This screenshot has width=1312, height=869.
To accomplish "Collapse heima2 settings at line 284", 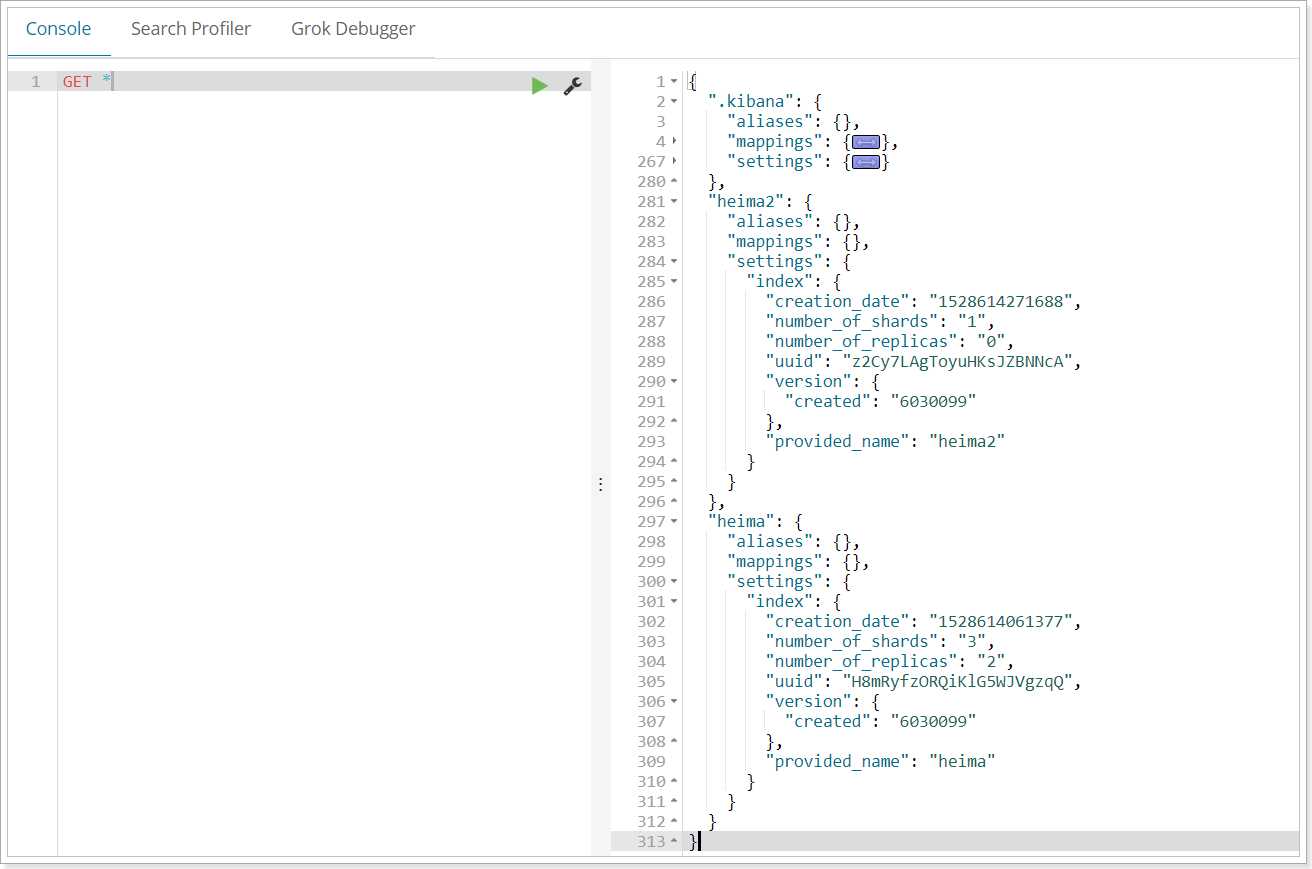I will 674,262.
